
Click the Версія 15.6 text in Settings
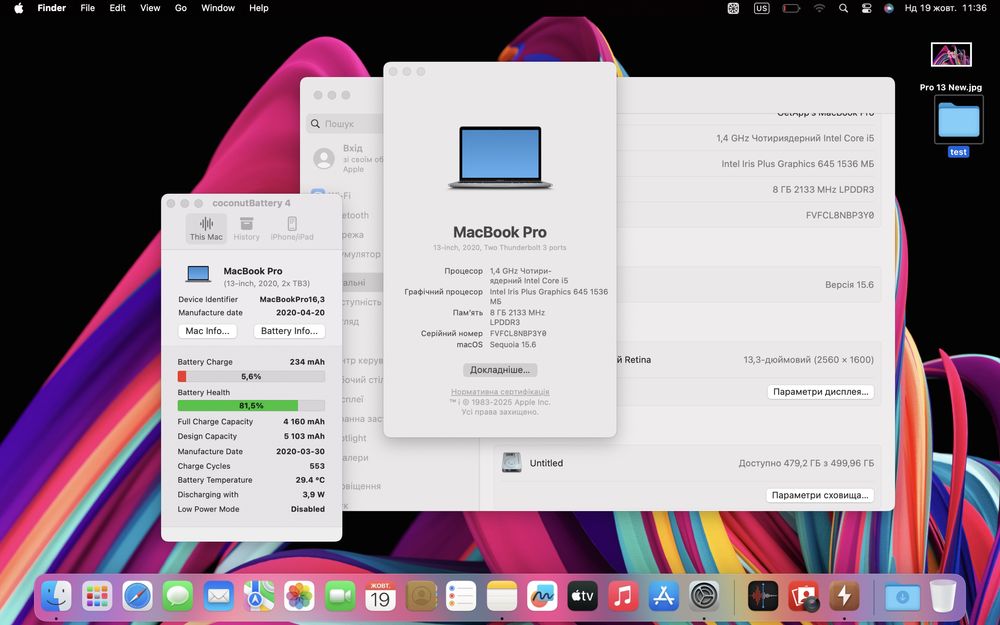point(849,284)
